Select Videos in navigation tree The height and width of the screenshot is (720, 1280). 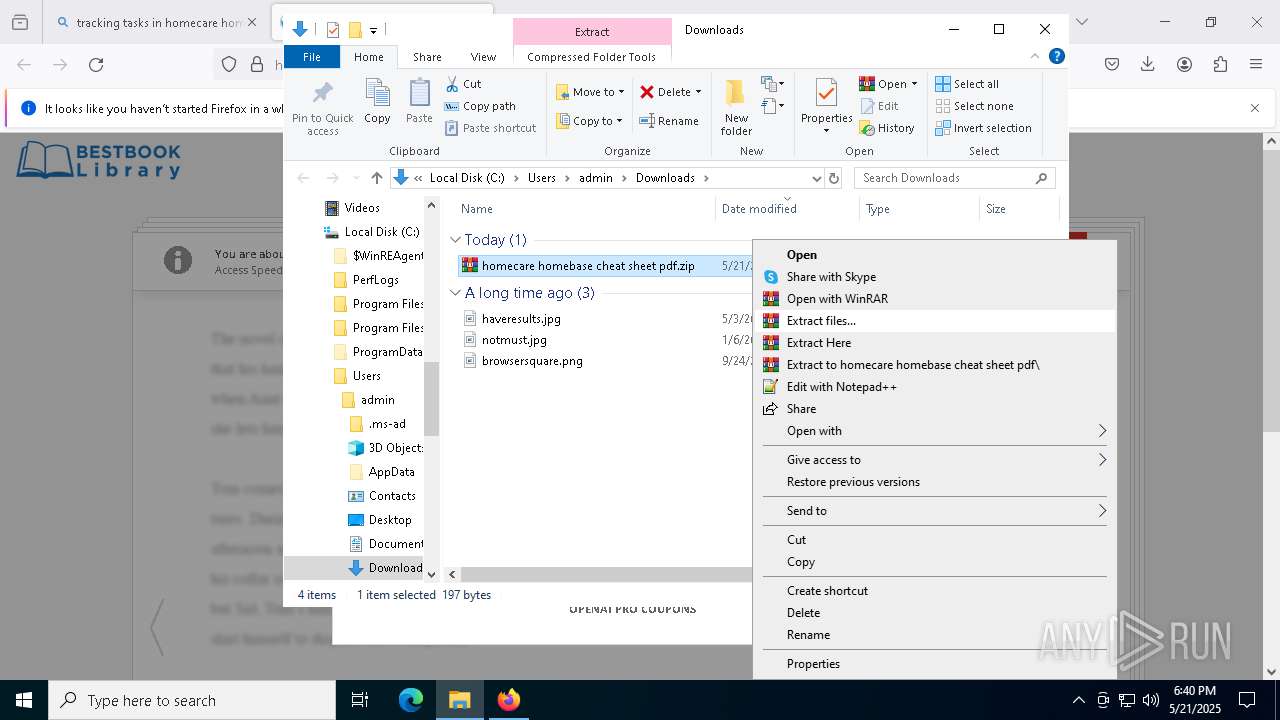362,208
